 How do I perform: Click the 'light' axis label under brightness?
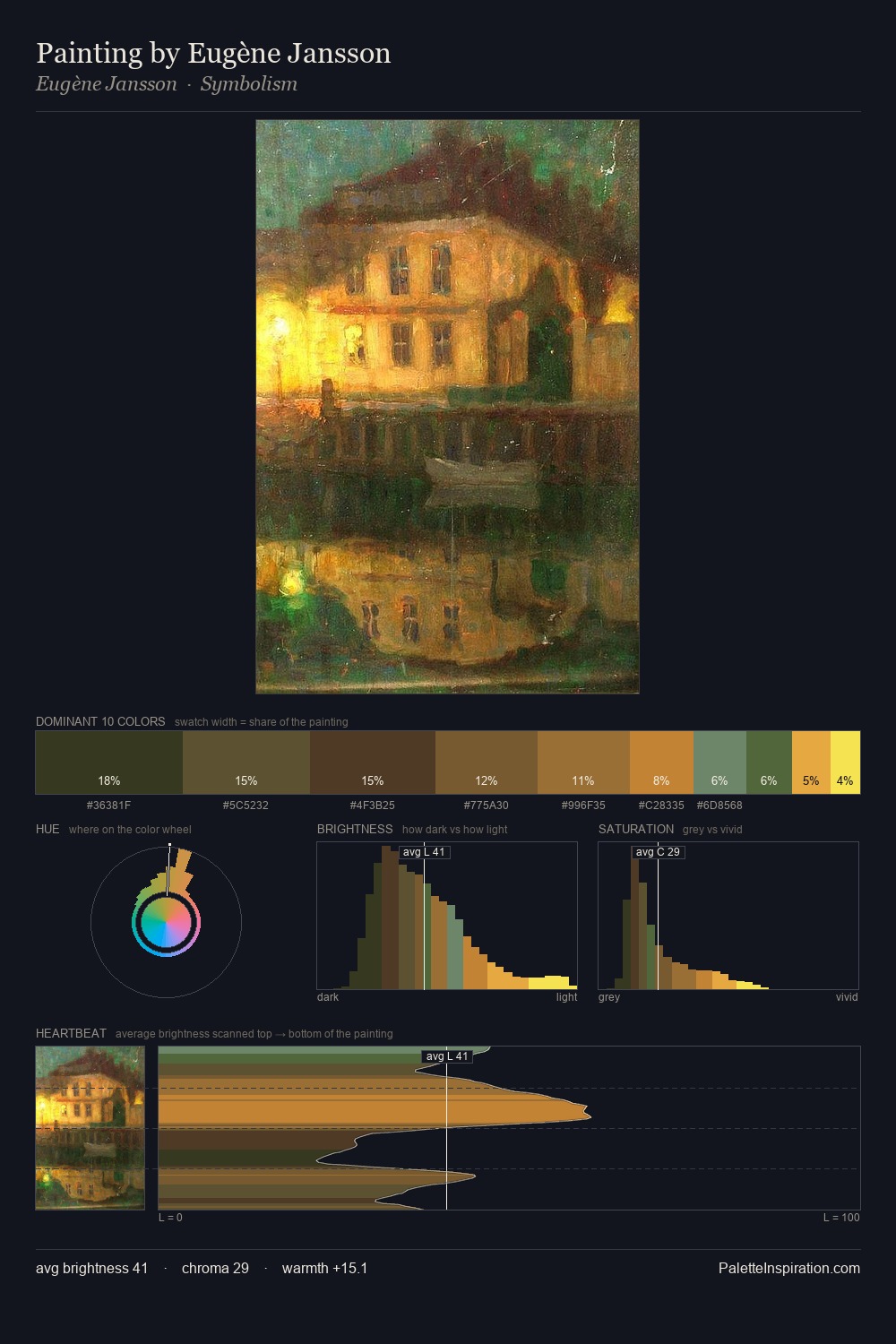coord(567,997)
